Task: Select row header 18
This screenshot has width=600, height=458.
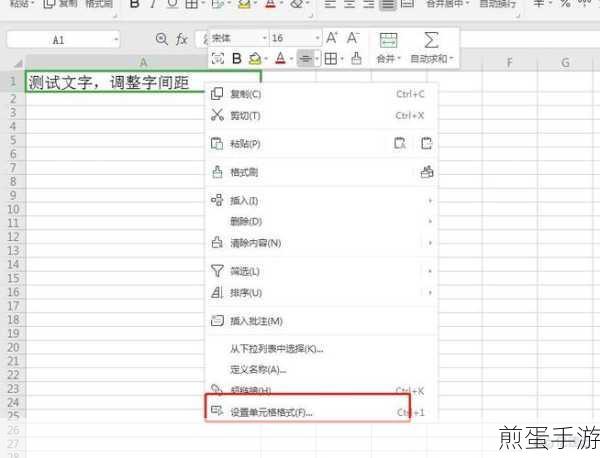Action: click(13, 319)
